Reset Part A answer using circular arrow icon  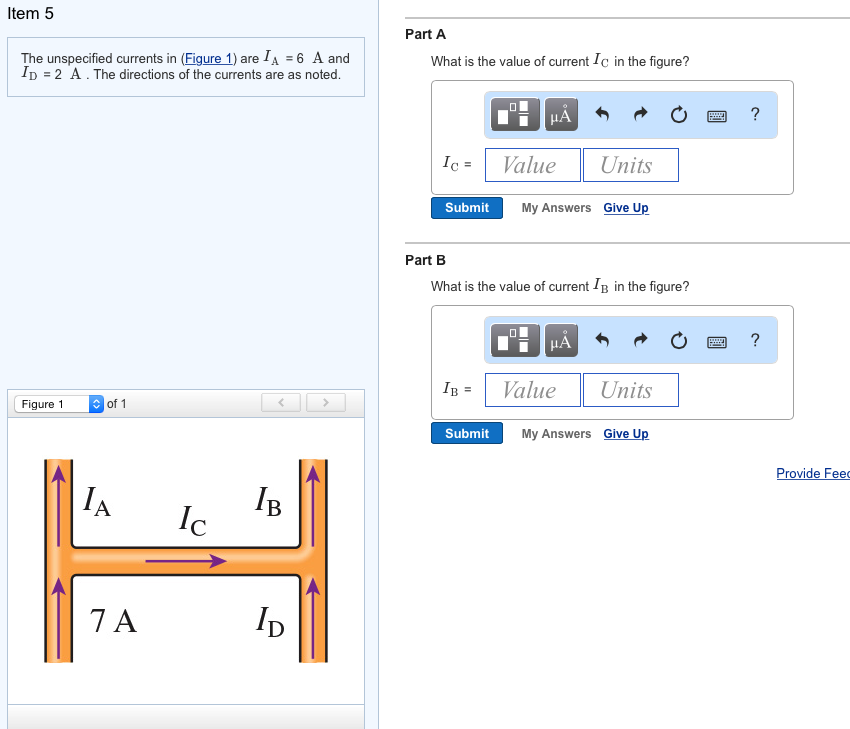point(678,114)
